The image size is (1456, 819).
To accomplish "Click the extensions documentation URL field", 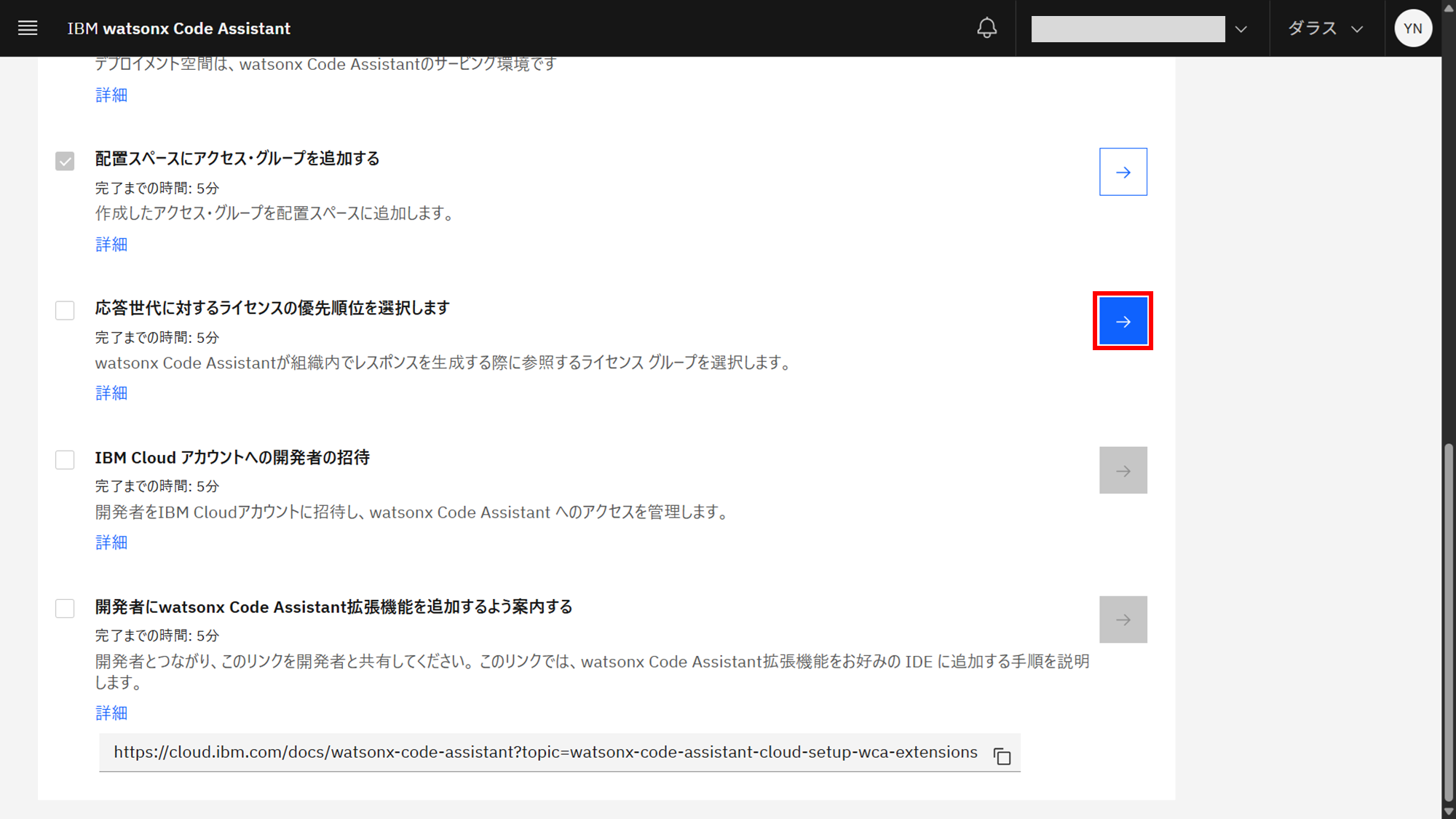I will (545, 752).
